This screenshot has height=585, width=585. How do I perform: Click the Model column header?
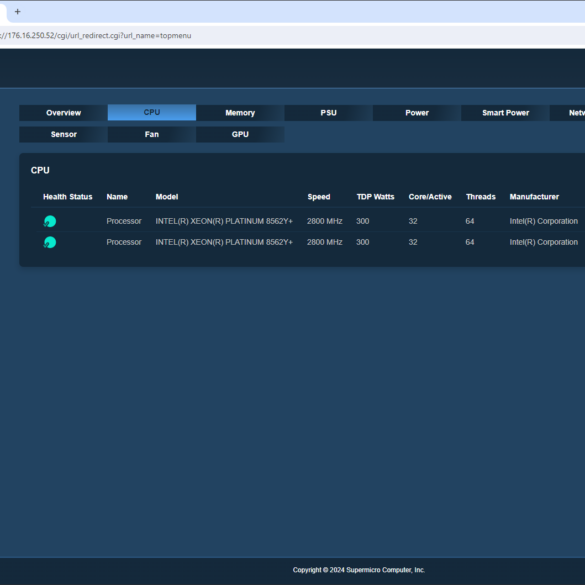pyautogui.click(x=167, y=197)
